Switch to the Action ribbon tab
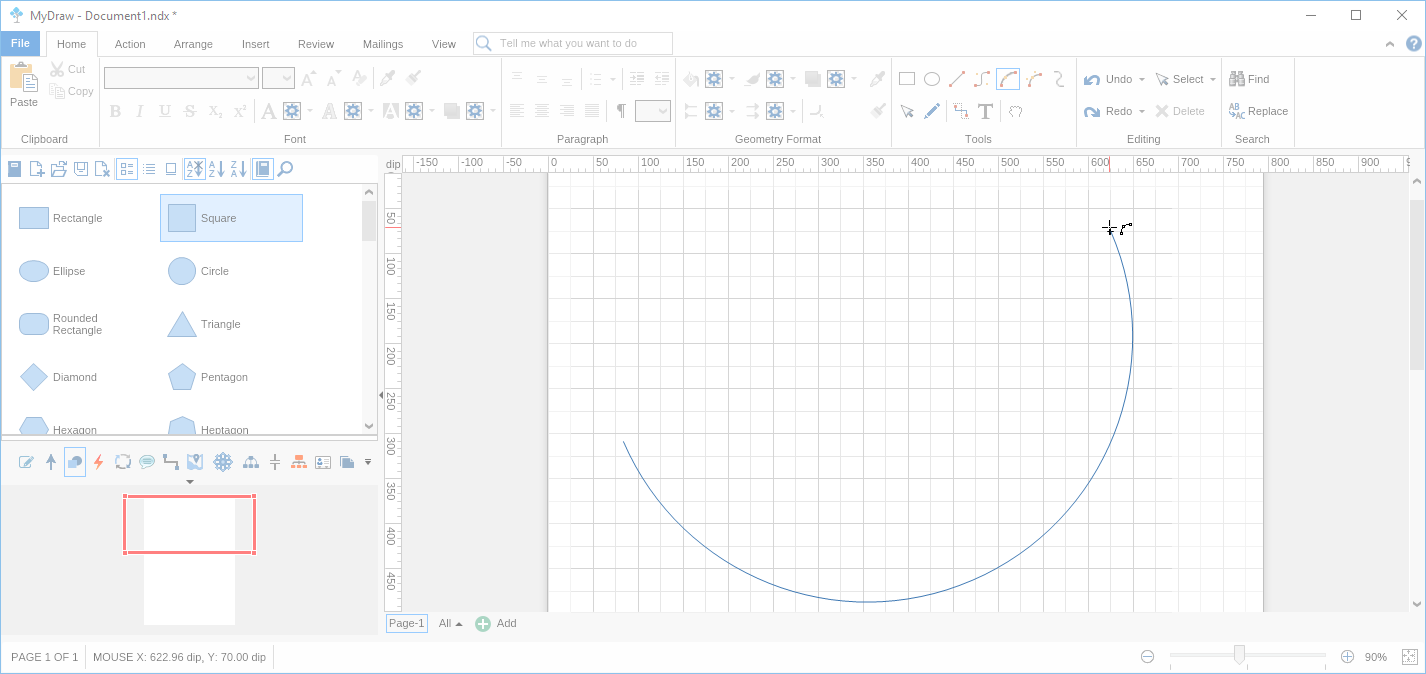The image size is (1426, 674). (x=130, y=44)
